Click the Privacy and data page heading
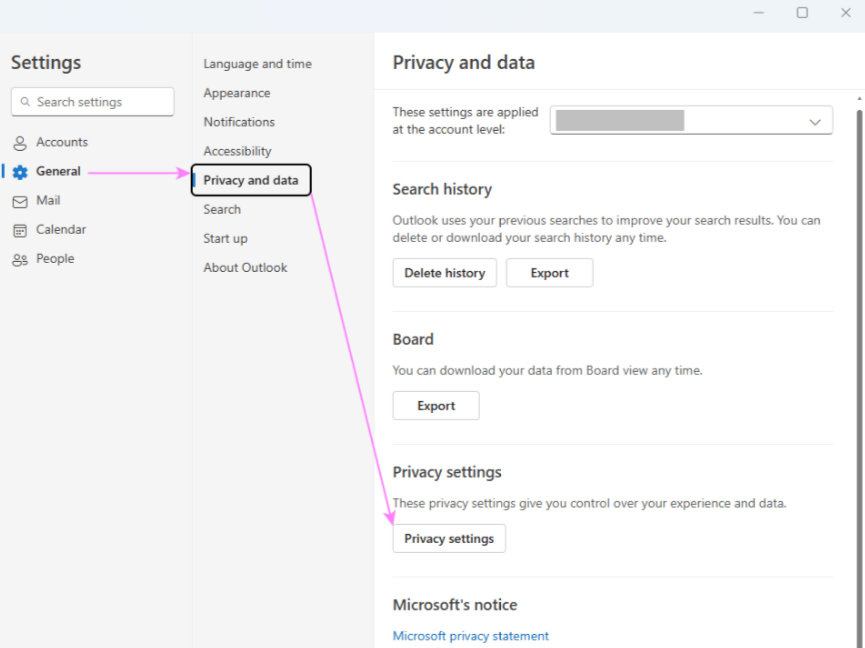The width and height of the screenshot is (865, 648). click(x=463, y=63)
